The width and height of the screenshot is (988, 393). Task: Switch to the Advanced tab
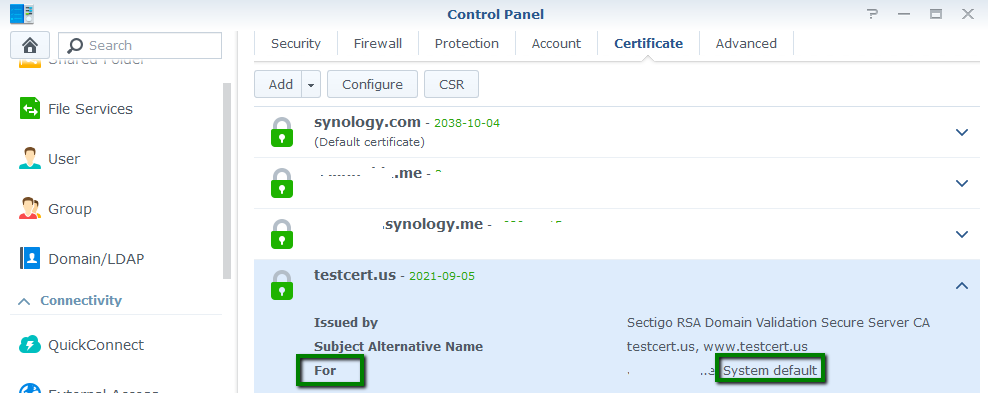[x=746, y=43]
